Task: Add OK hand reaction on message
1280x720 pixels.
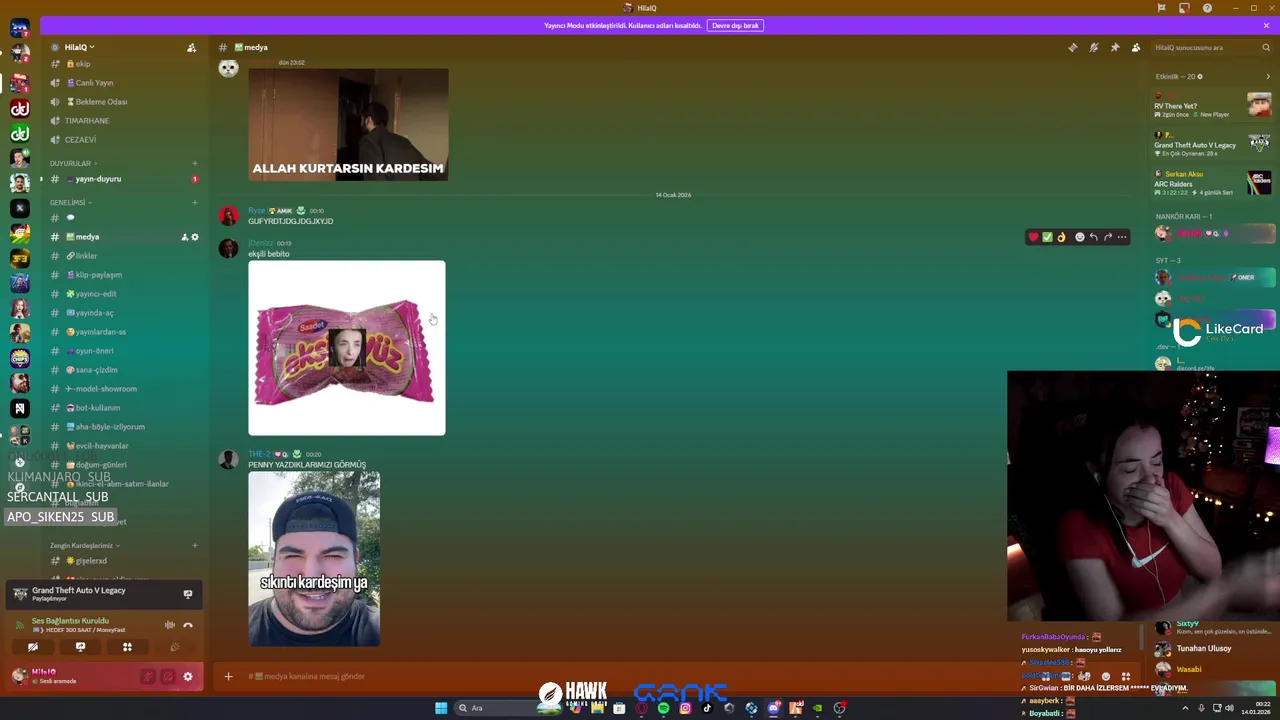Action: click(1061, 237)
